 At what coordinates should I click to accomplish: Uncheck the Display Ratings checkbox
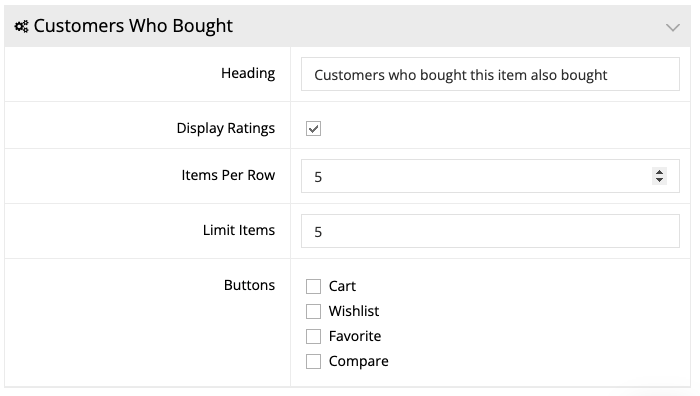[x=313, y=129]
